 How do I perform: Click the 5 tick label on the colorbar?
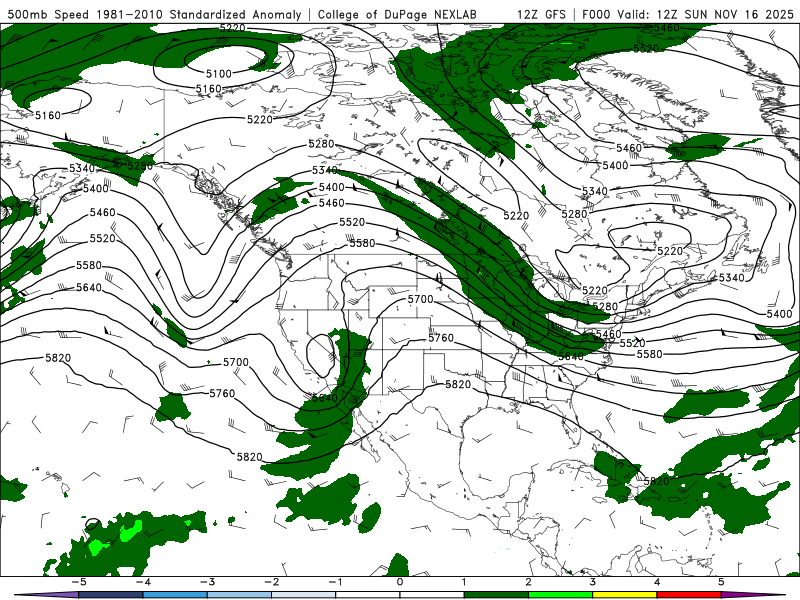[721, 582]
